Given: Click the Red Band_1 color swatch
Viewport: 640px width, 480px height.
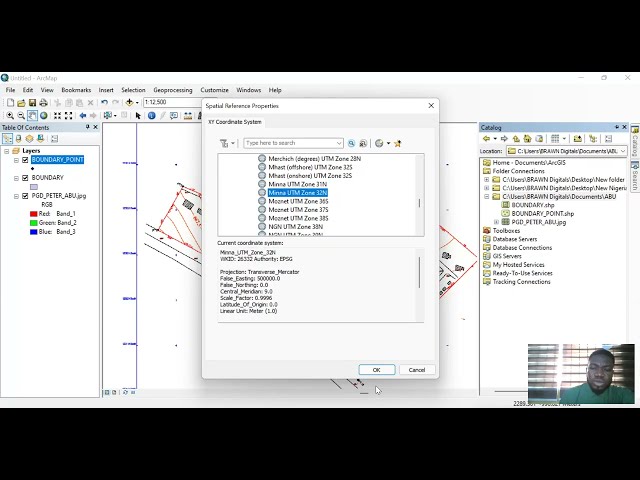Looking at the screenshot, I should (x=34, y=214).
